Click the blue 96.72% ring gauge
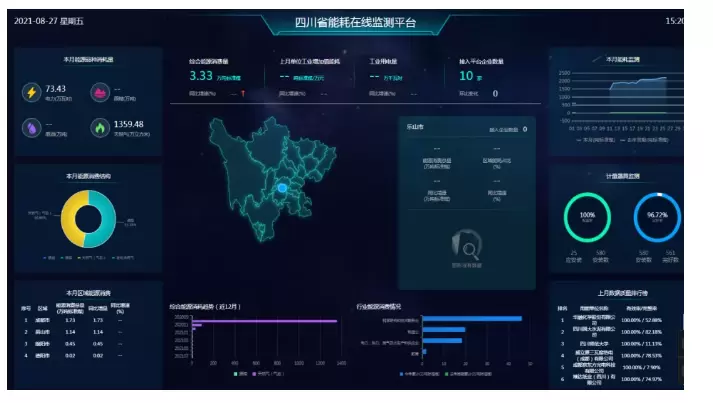This screenshot has width=713, height=403. point(656,217)
